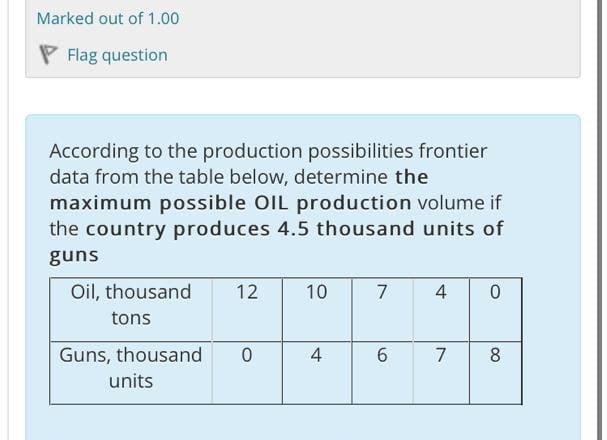Click the Oil, thousand tons row header
Screen dimensions: 607x440
(131, 310)
